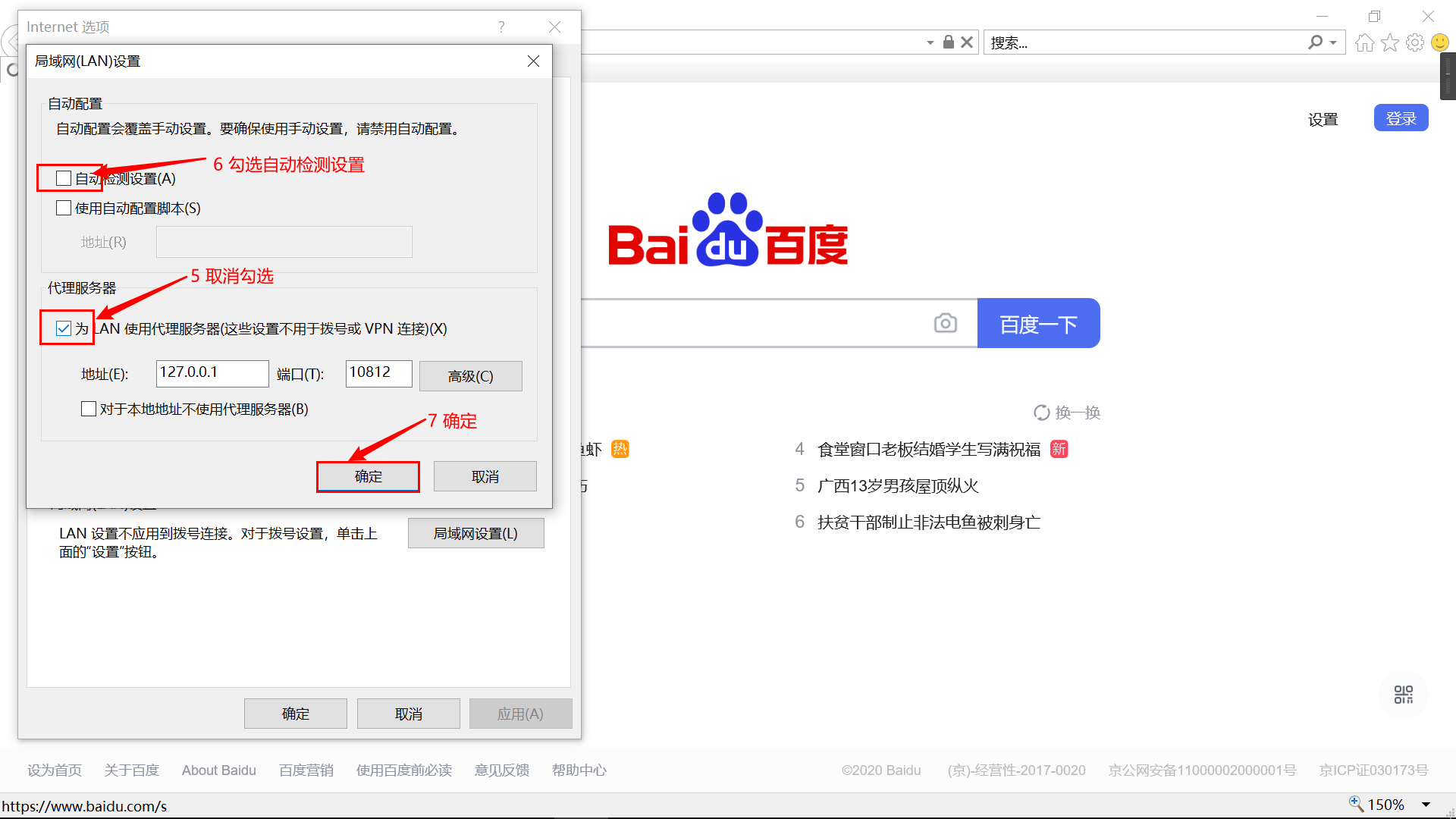Click the 百度一下 search button
Image resolution: width=1456 pixels, height=819 pixels.
(x=1039, y=323)
